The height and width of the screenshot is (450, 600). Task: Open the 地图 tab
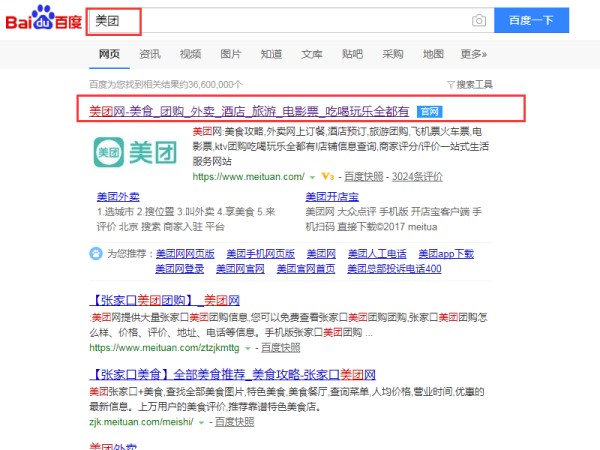click(433, 54)
